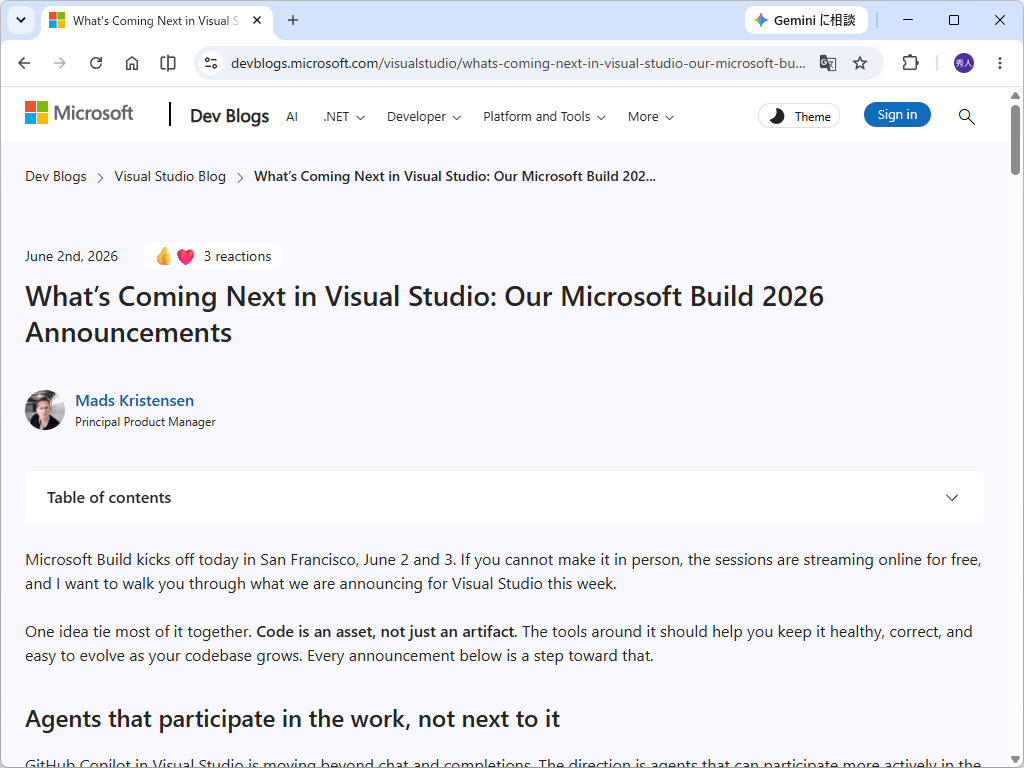Go to Visual Studio Blog breadcrumb
This screenshot has height=768, width=1024.
pyautogui.click(x=170, y=176)
